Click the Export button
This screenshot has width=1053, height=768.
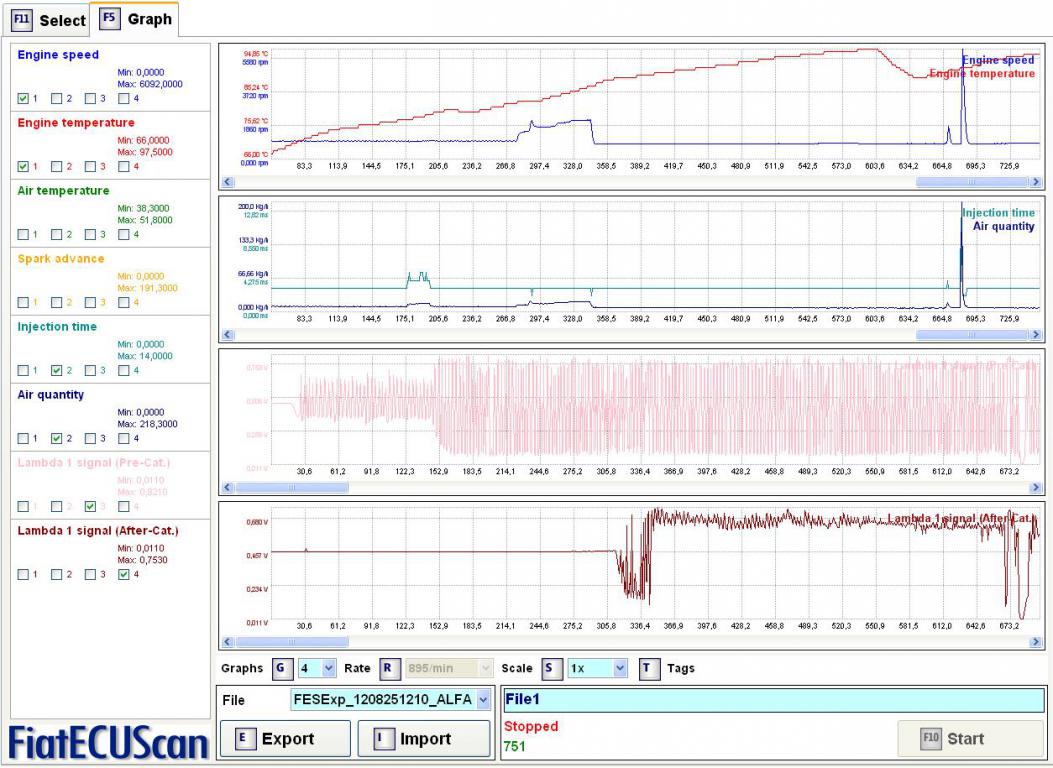[285, 738]
